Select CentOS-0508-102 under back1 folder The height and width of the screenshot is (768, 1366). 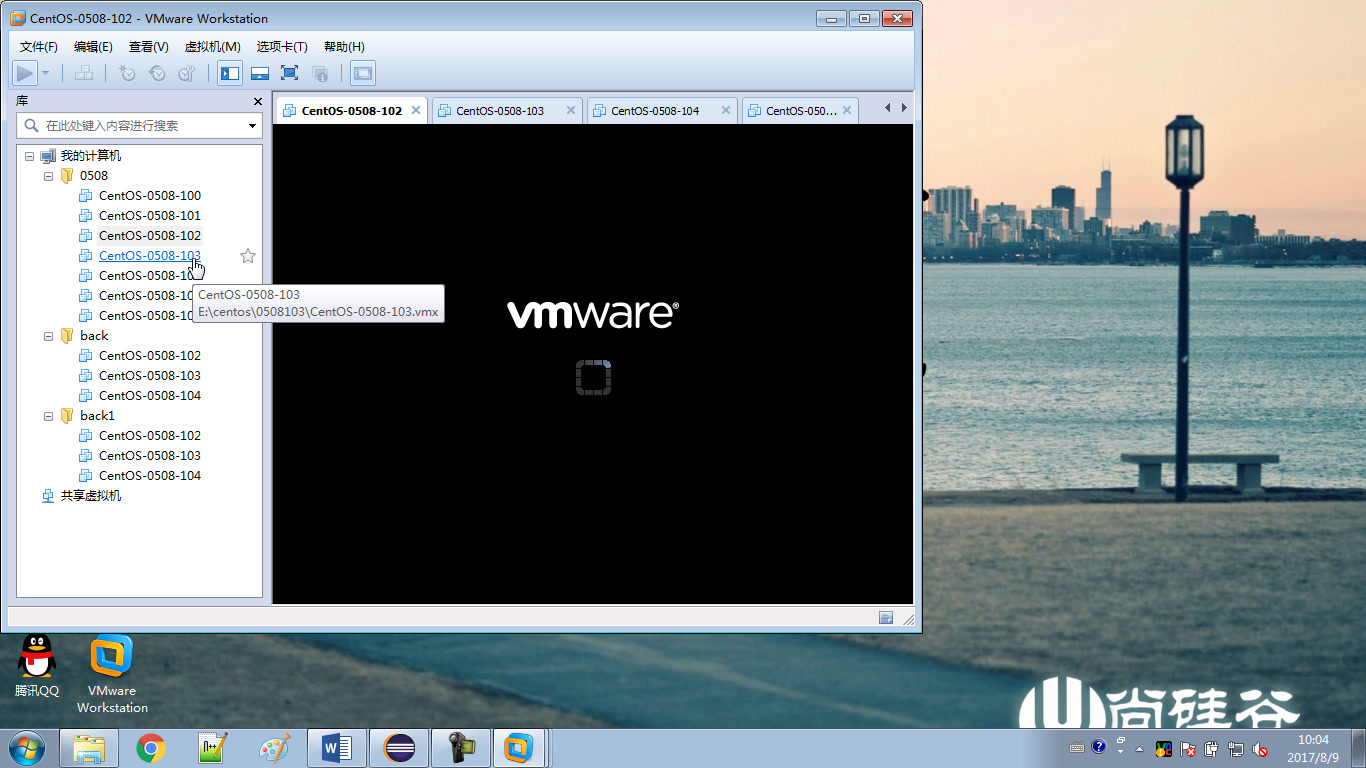150,436
